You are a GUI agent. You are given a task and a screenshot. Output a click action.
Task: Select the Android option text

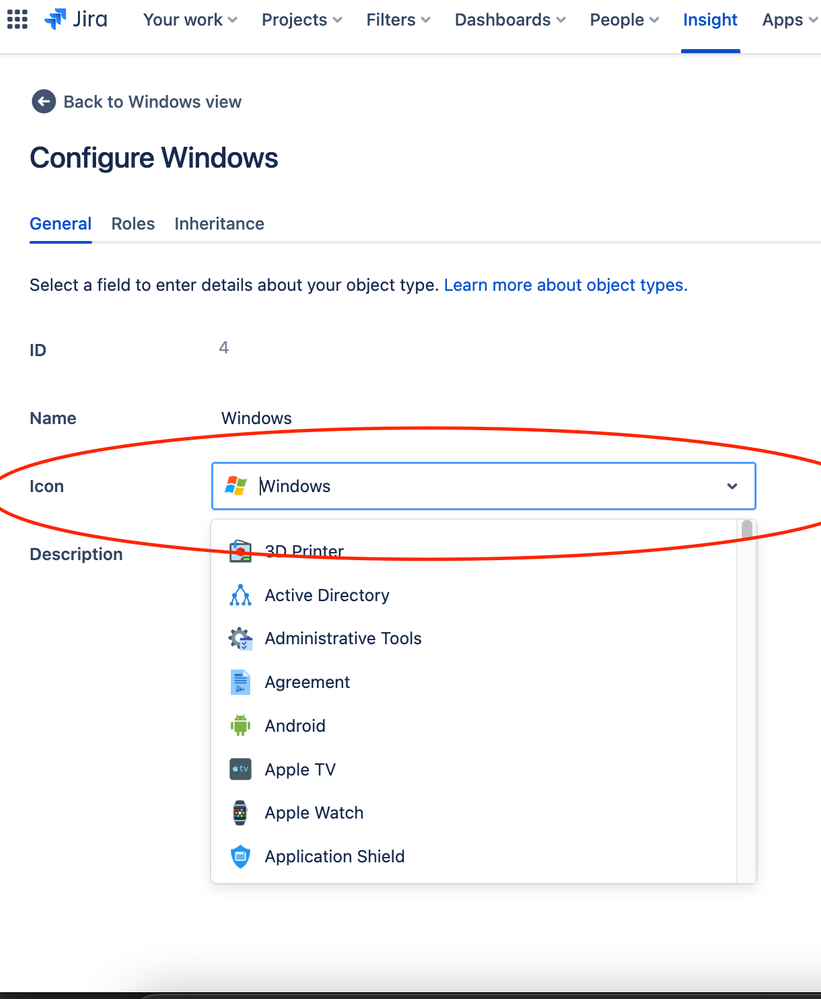(295, 726)
